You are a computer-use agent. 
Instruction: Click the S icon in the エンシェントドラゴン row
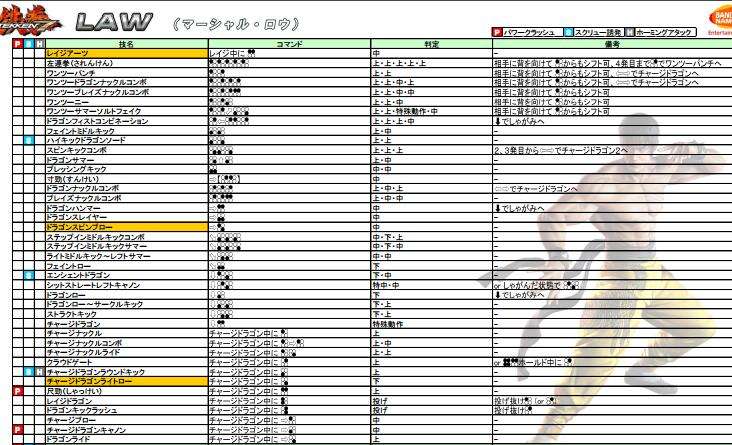point(29,275)
